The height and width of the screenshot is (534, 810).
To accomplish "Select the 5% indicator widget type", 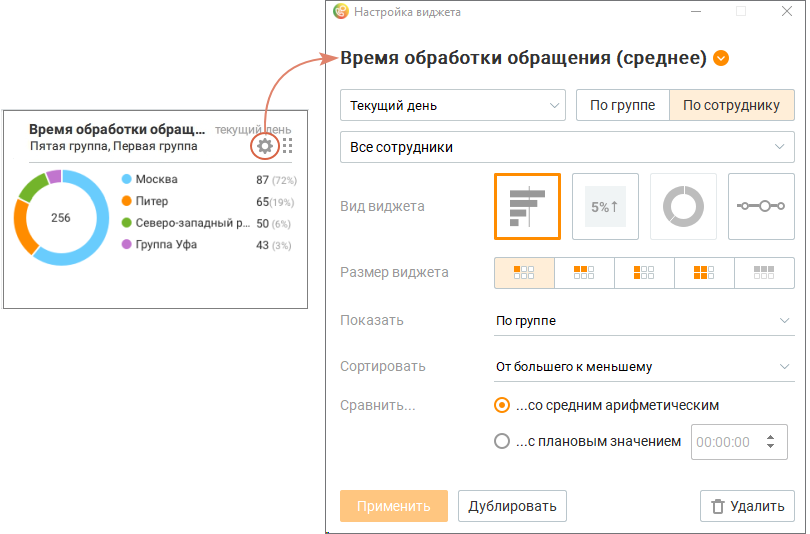I will click(605, 207).
